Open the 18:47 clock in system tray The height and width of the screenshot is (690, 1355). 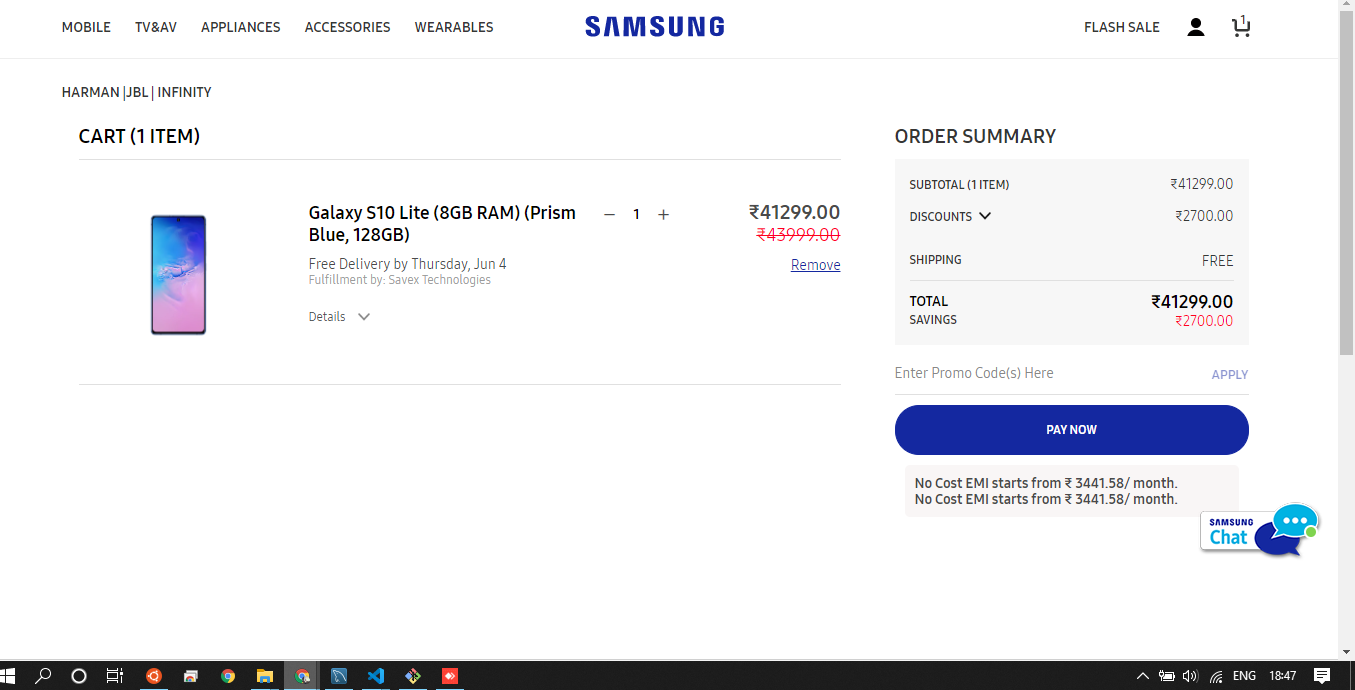click(x=1283, y=676)
